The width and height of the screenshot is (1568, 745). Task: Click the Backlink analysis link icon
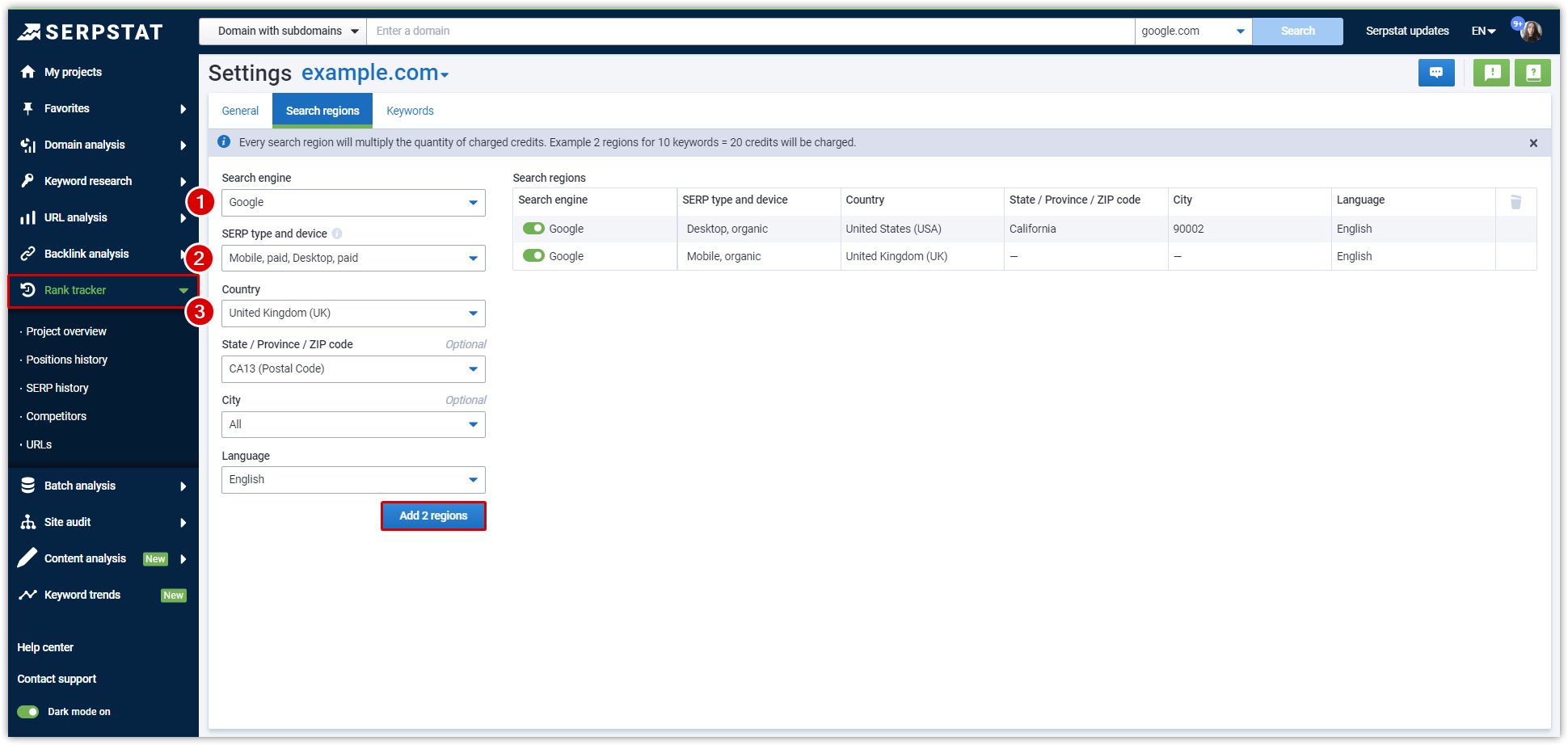(27, 254)
